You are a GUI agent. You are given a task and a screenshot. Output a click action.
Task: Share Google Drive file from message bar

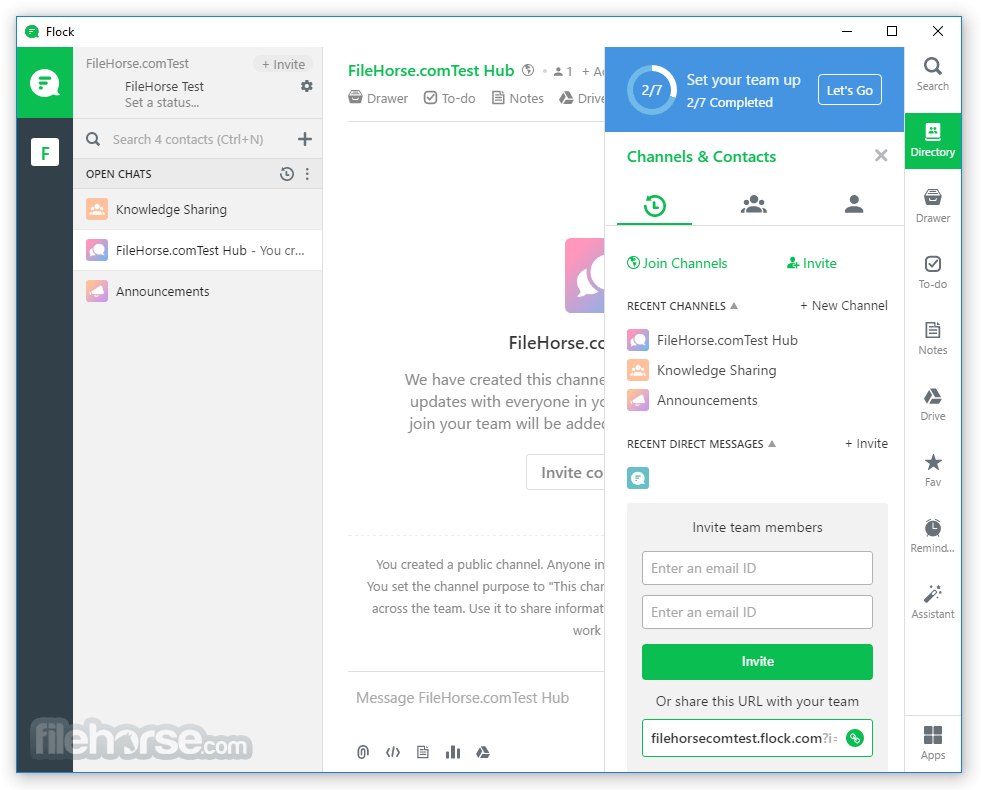[x=483, y=752]
